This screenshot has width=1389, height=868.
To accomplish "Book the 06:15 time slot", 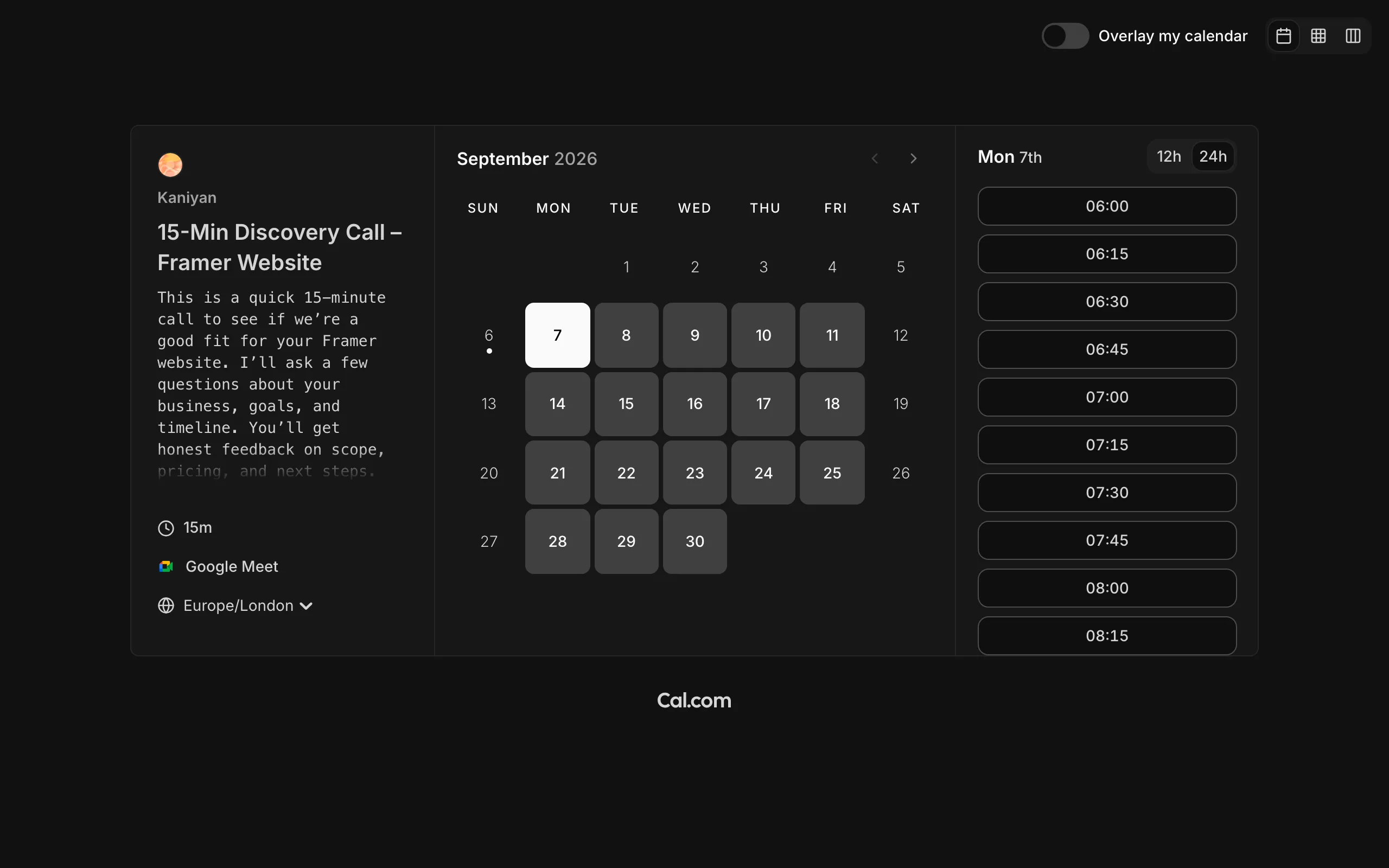I will [x=1107, y=254].
